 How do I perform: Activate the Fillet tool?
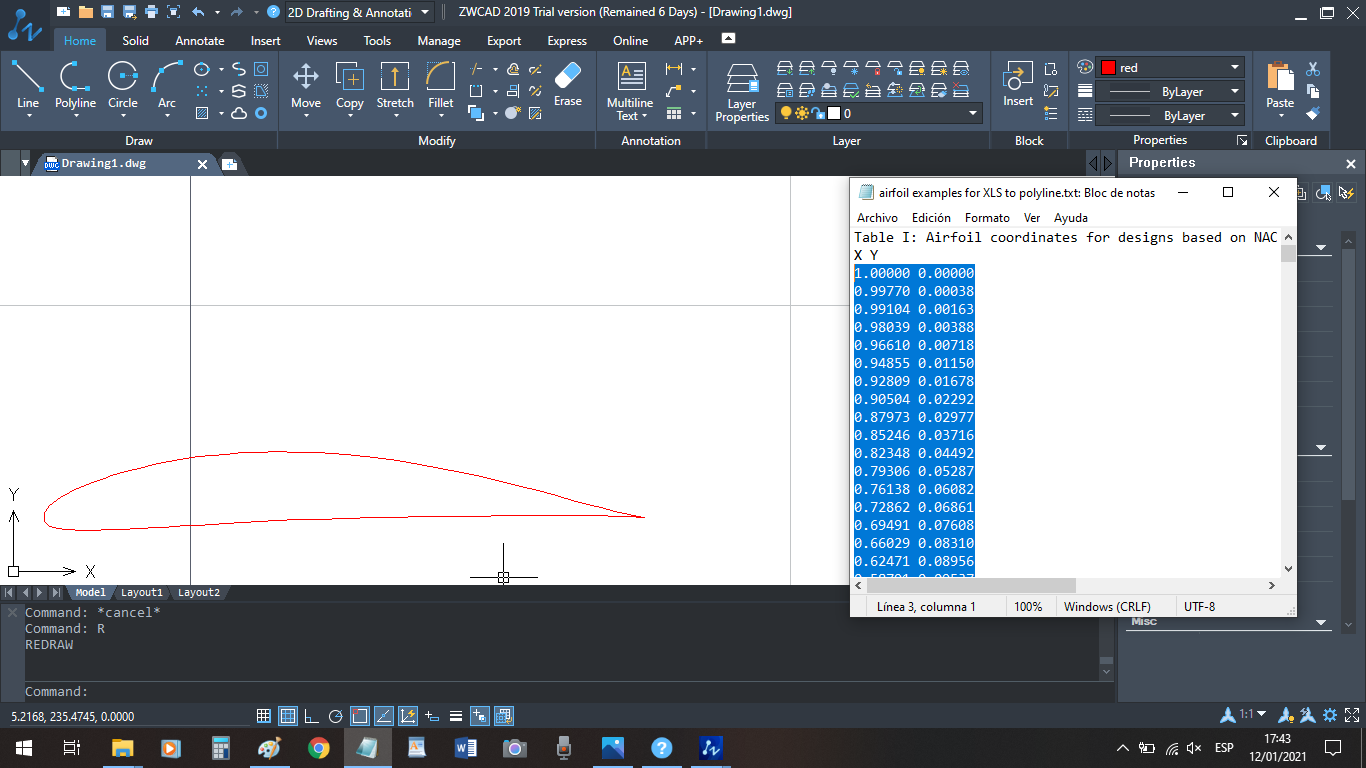pyautogui.click(x=441, y=84)
